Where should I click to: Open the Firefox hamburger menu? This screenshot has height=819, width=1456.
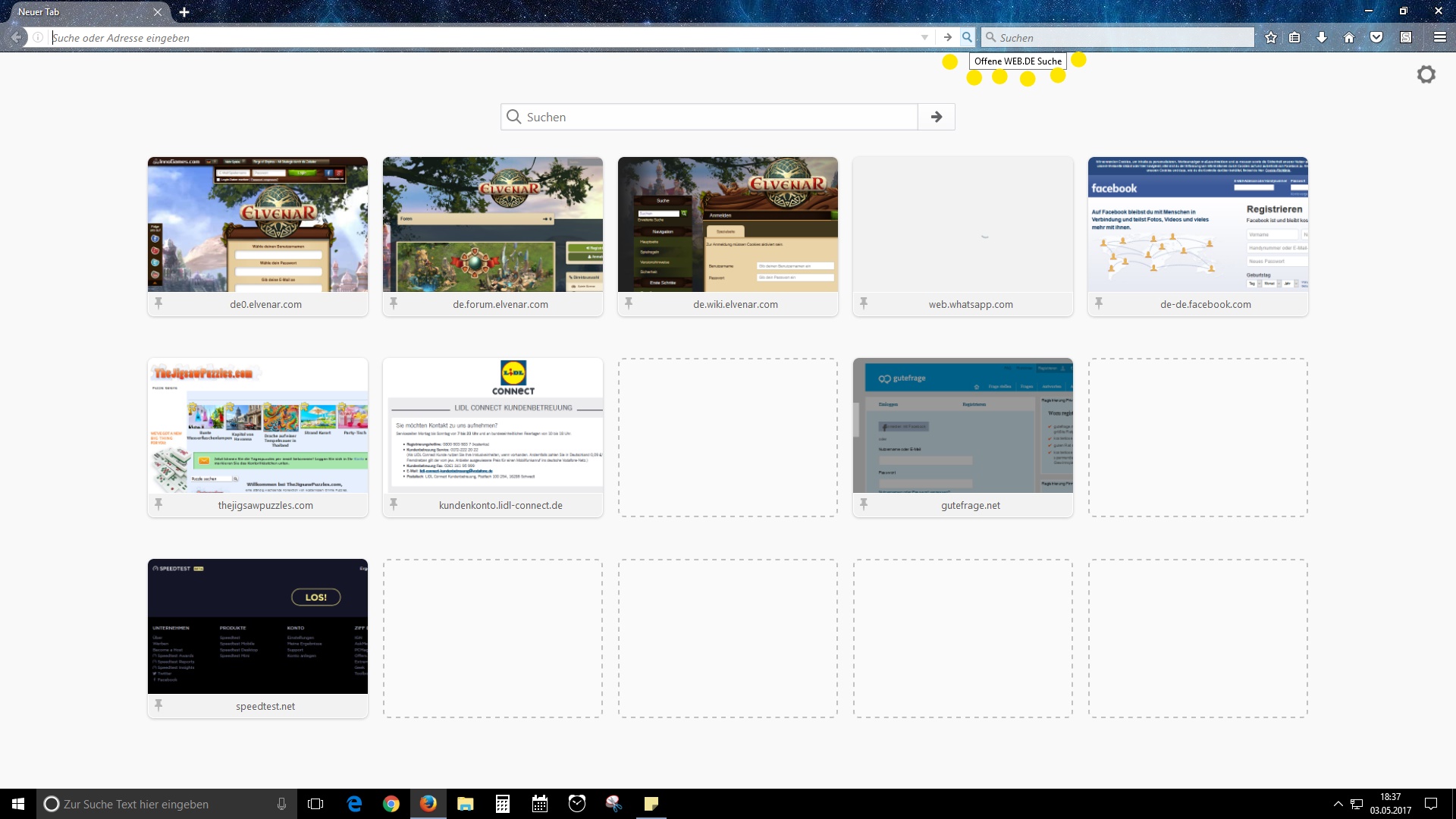pyautogui.click(x=1439, y=36)
